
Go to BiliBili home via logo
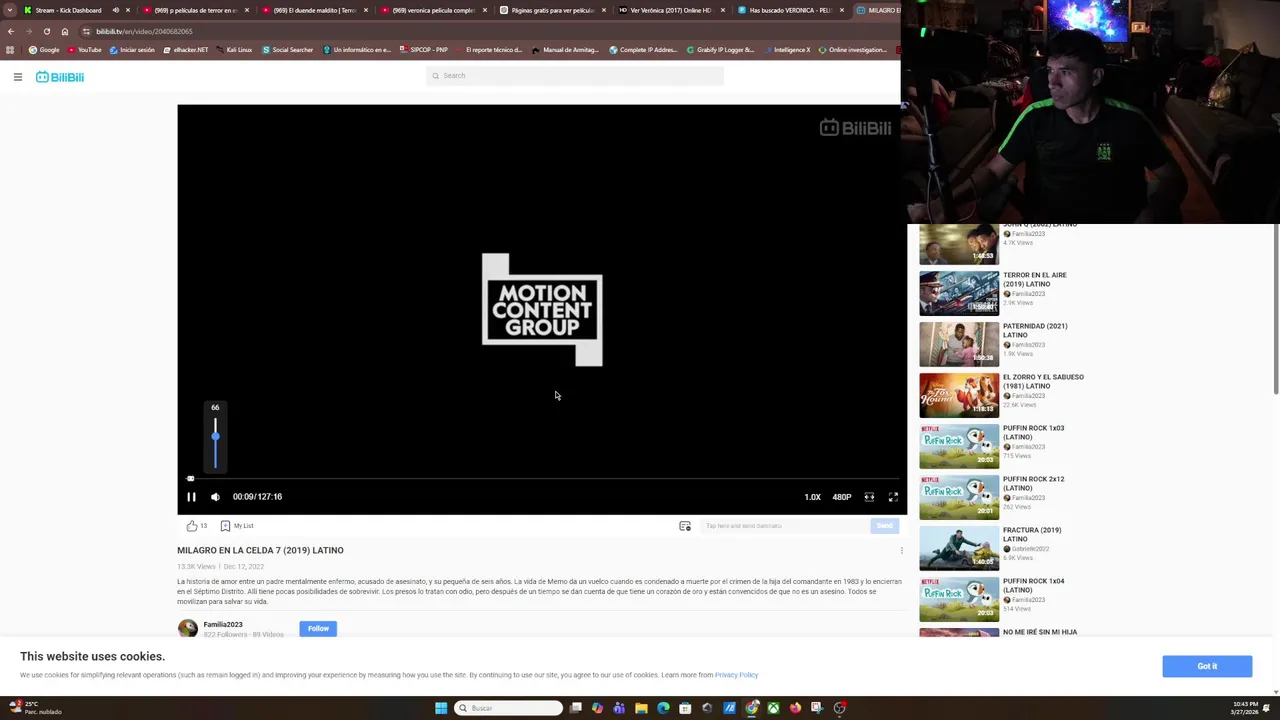(60, 77)
